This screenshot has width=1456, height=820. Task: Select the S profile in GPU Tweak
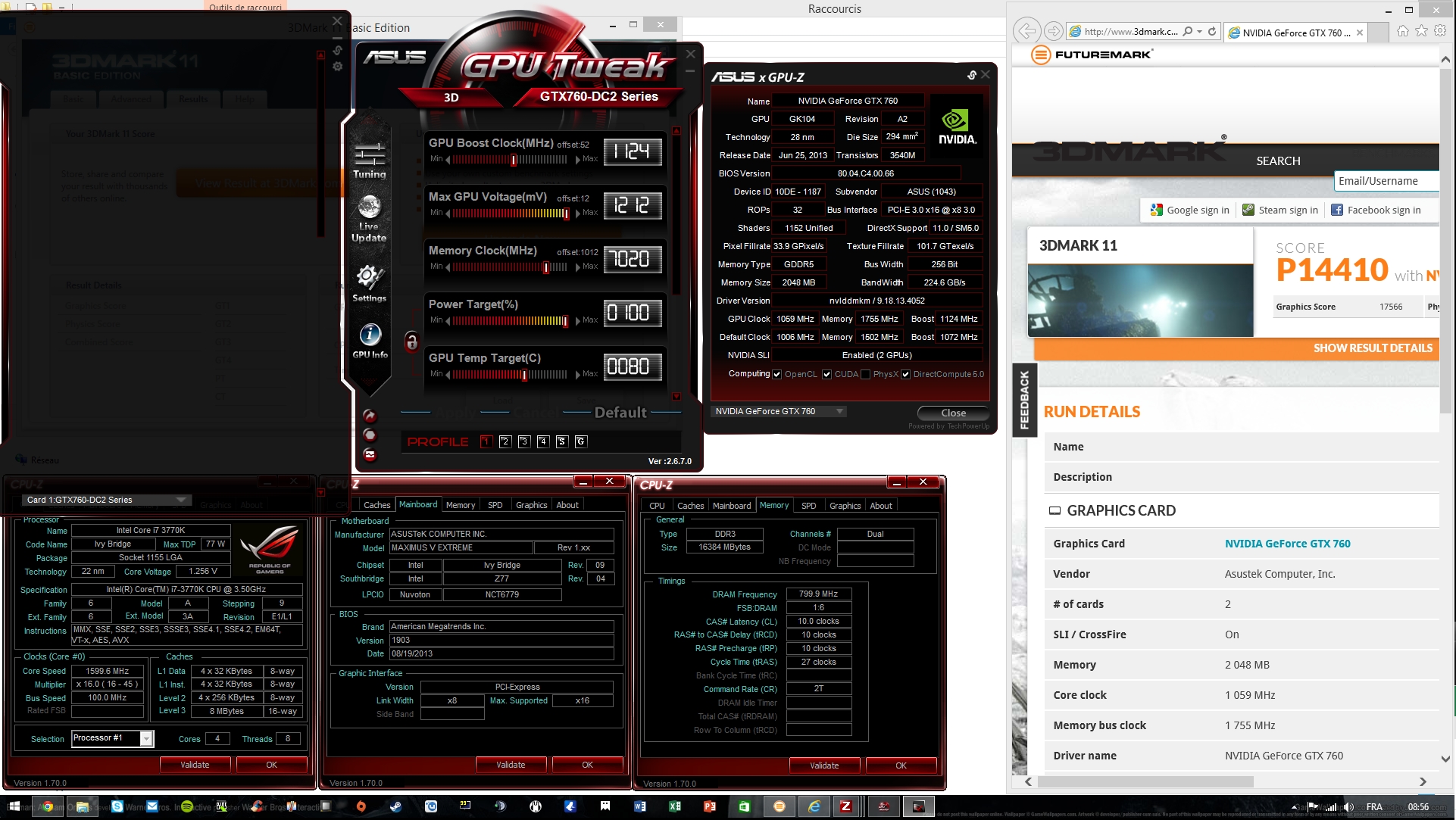point(562,441)
